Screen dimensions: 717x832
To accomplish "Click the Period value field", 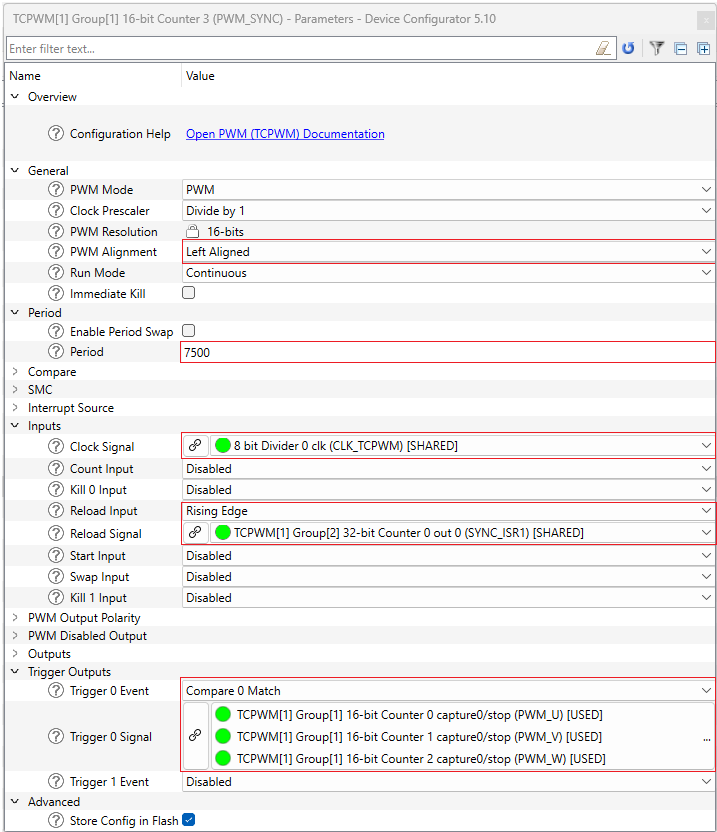I will coord(446,352).
